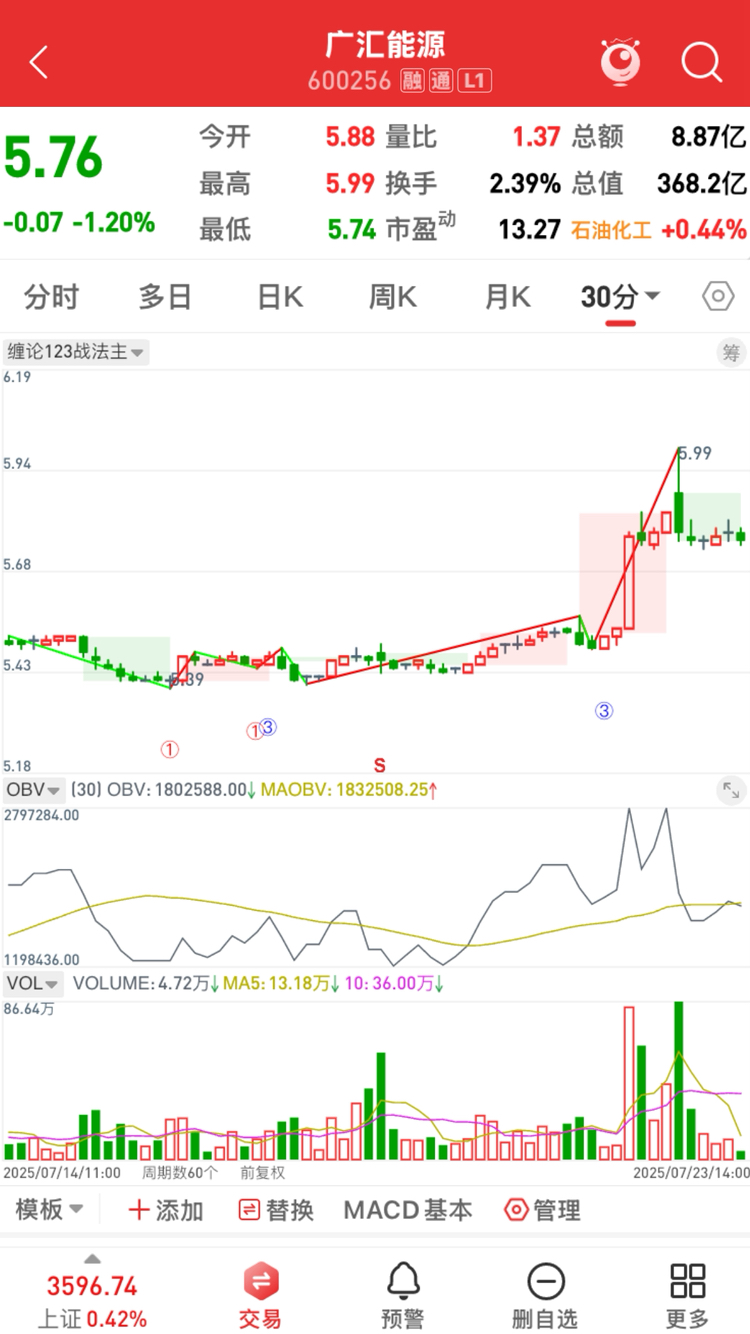Select the MACD 基本 indicator
This screenshot has height=1334, width=750.
click(x=408, y=1210)
